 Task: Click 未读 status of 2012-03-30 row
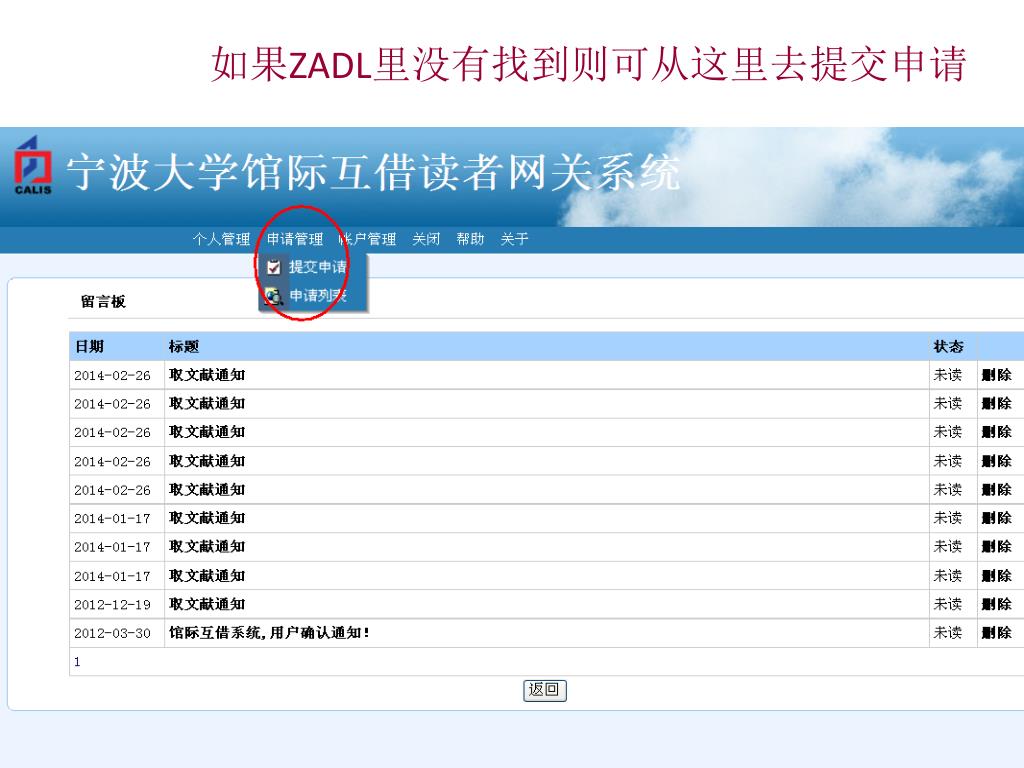click(948, 633)
